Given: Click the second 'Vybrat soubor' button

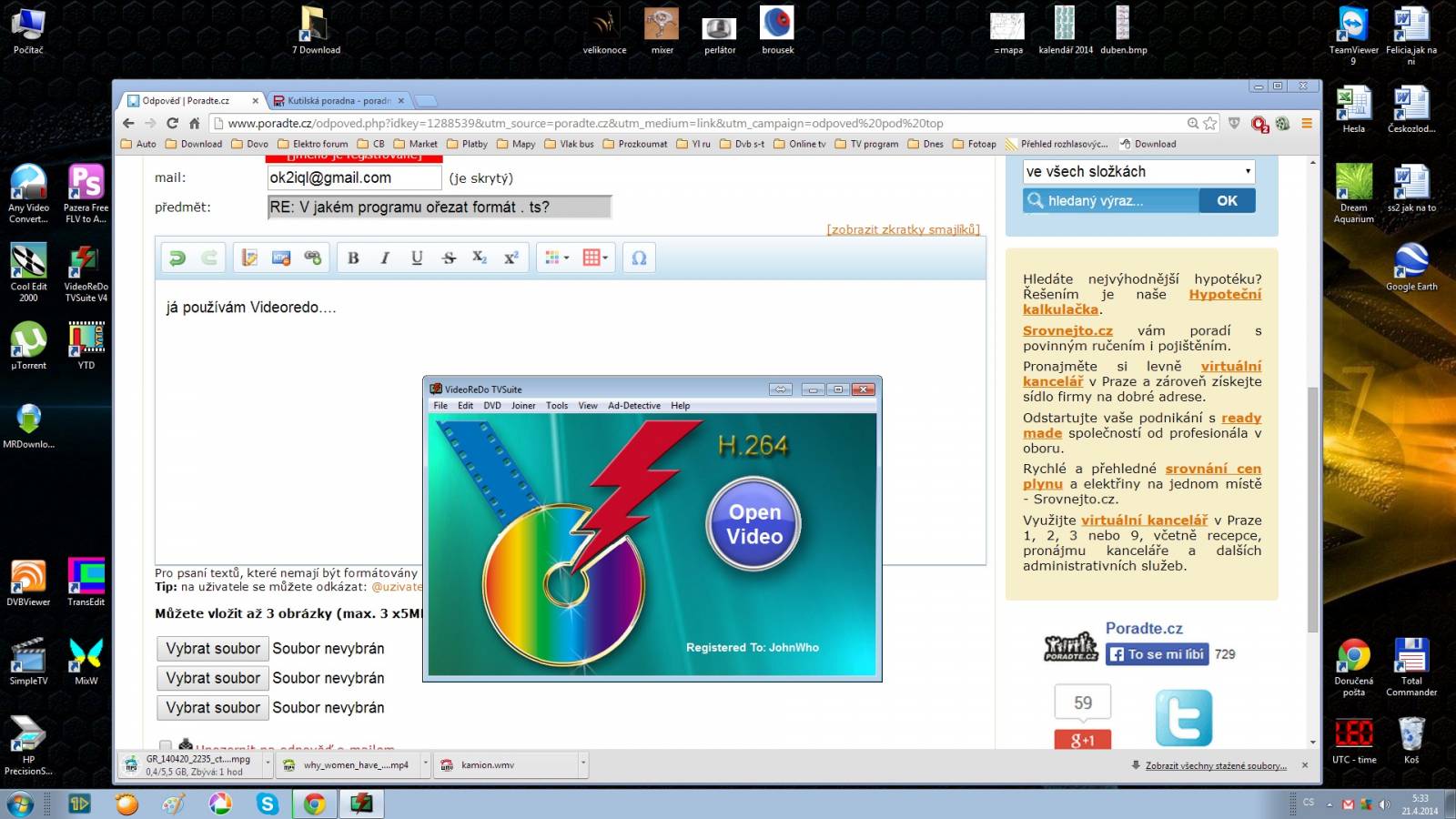Looking at the screenshot, I should pos(213,678).
